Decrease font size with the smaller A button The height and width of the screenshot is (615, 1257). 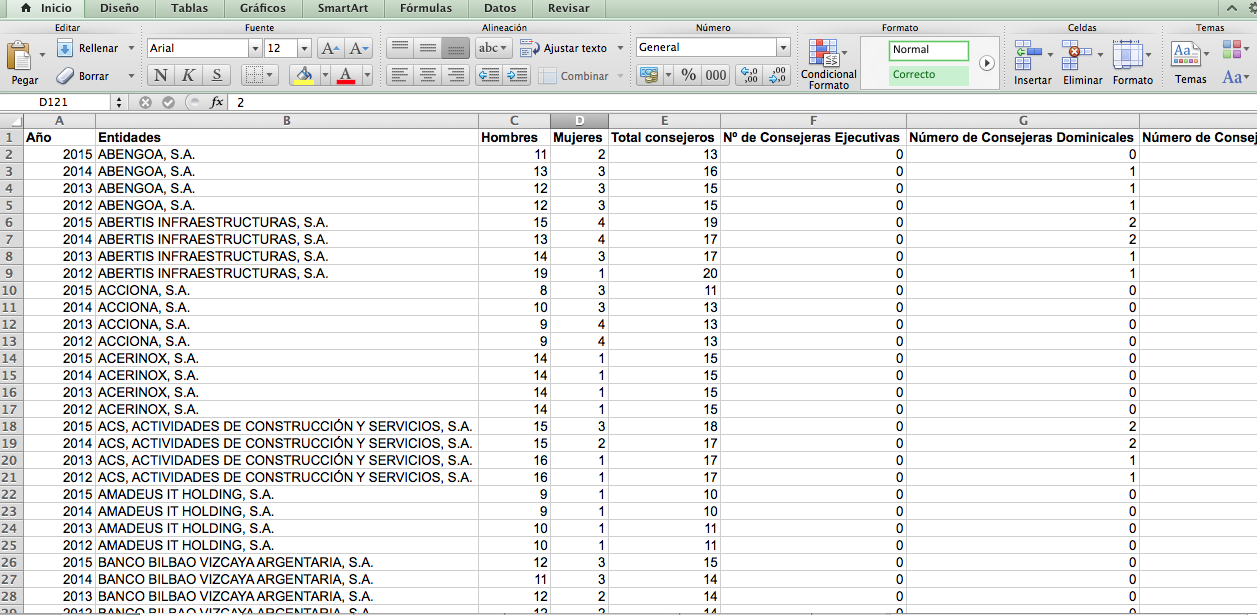pyautogui.click(x=359, y=48)
